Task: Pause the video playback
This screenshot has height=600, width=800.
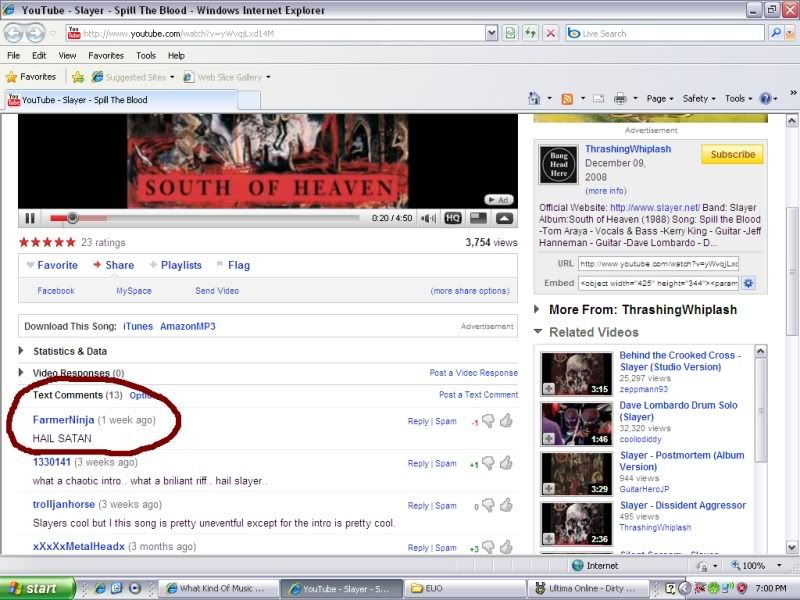Action: pyautogui.click(x=30, y=218)
